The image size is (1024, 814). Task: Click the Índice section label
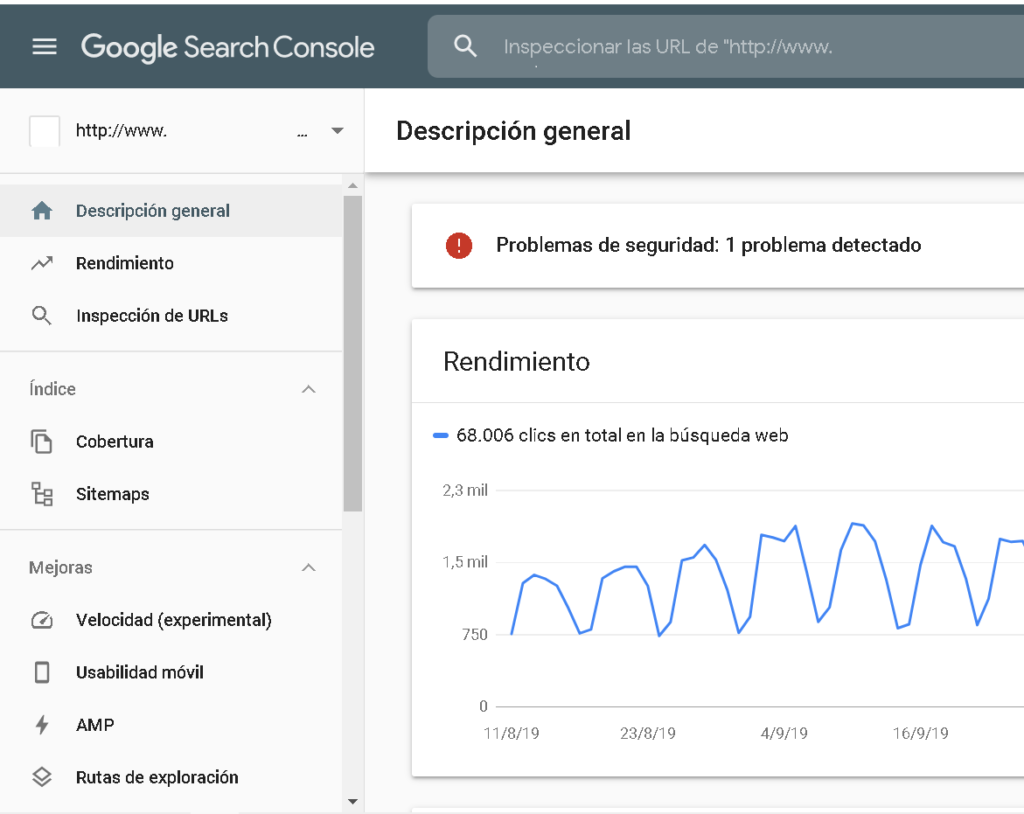52,389
